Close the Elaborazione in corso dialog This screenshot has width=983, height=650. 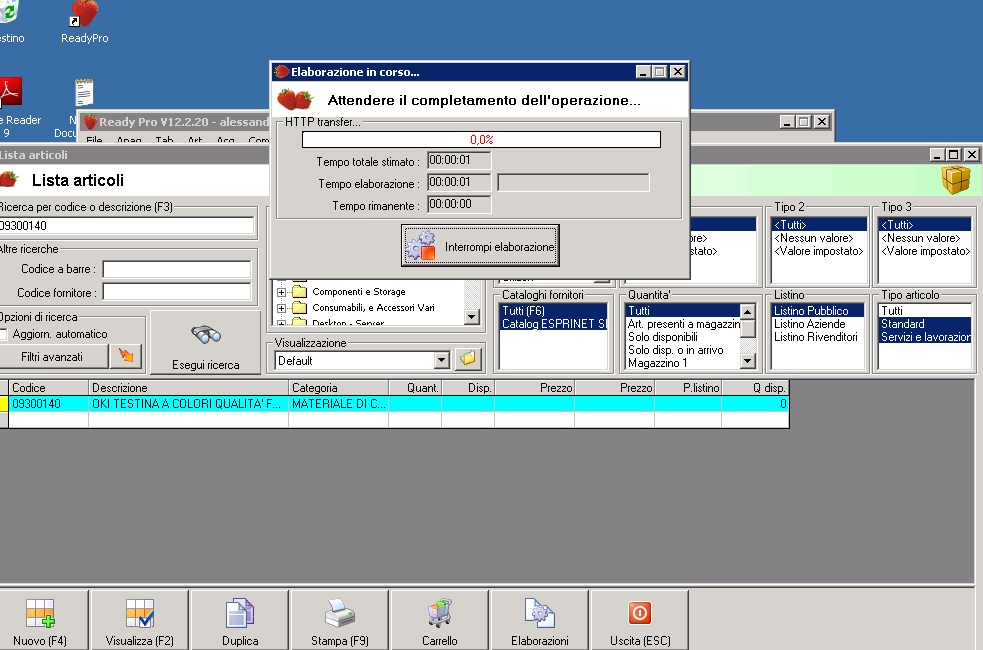click(x=678, y=71)
